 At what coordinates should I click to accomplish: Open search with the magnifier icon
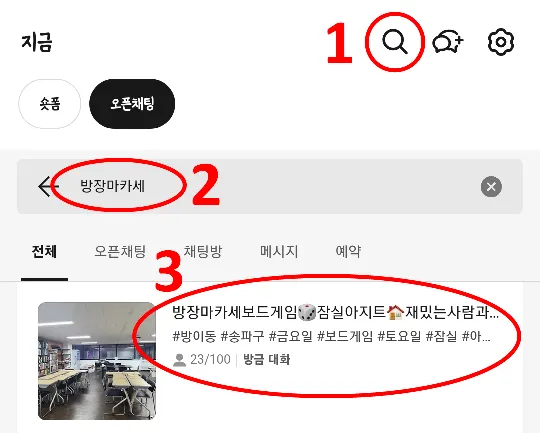click(x=395, y=42)
